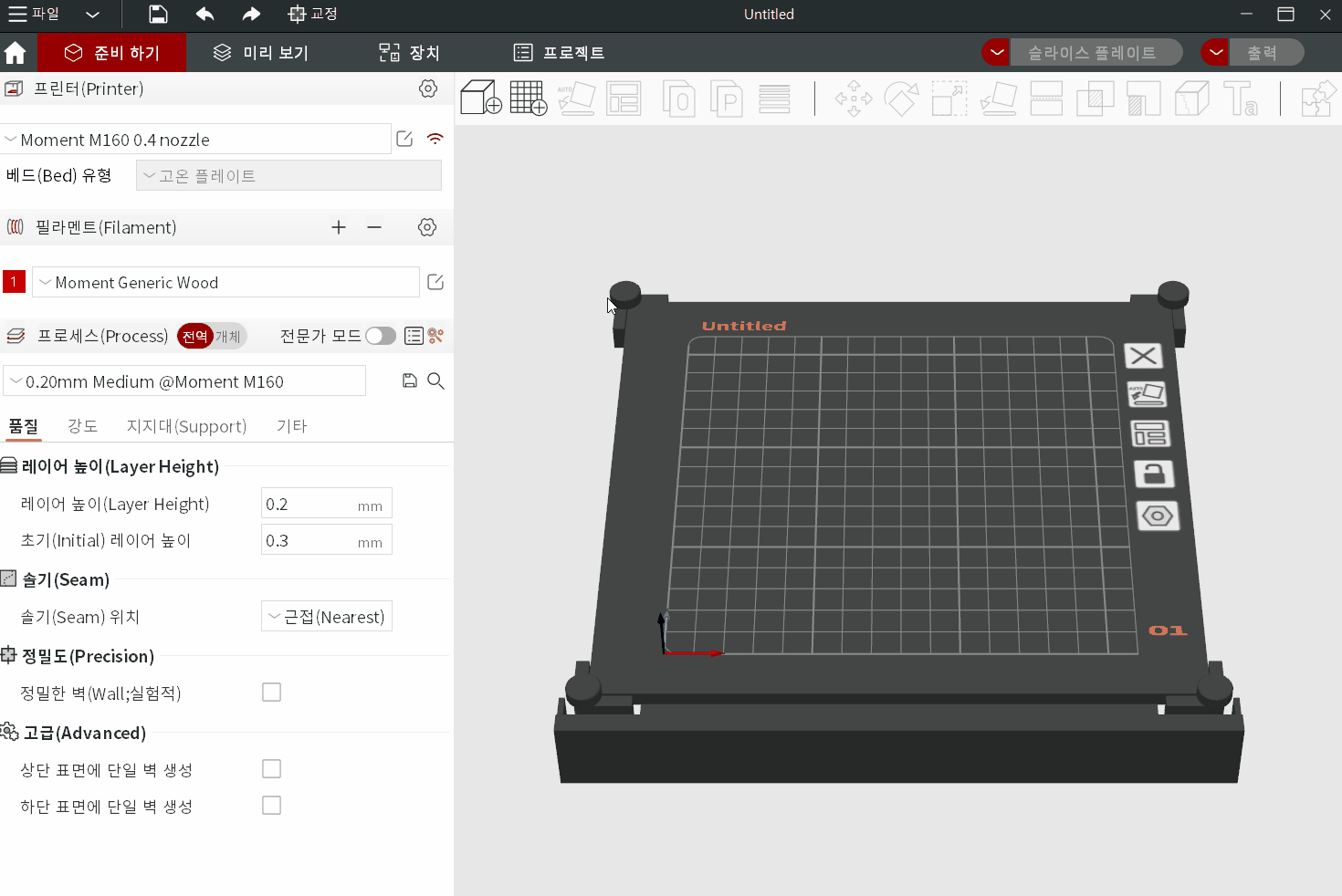Edit the Moment Generic Wood filament preset
Image resolution: width=1342 pixels, height=896 pixels.
tap(435, 282)
